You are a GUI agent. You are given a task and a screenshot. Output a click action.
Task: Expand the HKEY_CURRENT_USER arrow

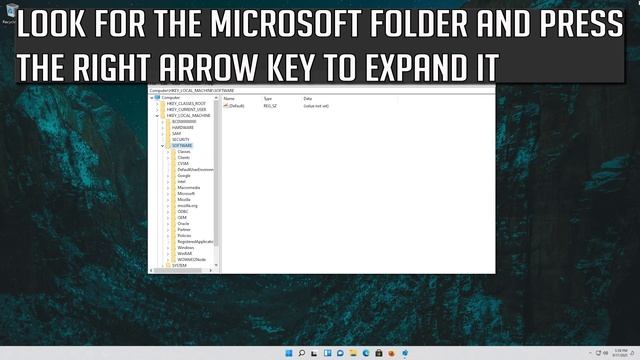(157, 110)
